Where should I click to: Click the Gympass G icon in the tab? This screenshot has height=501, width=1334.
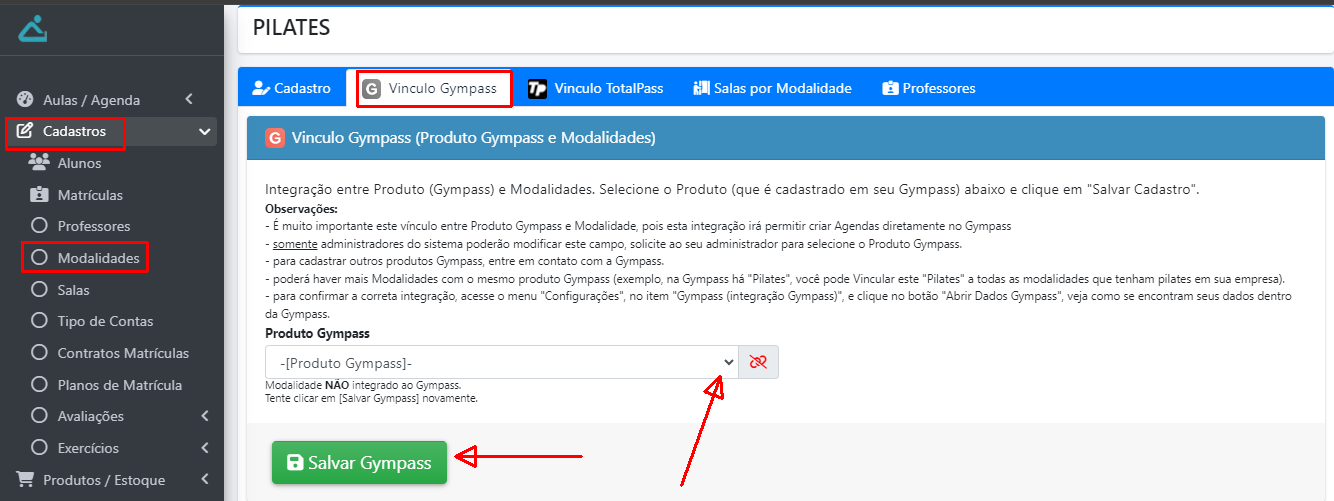pyautogui.click(x=372, y=88)
